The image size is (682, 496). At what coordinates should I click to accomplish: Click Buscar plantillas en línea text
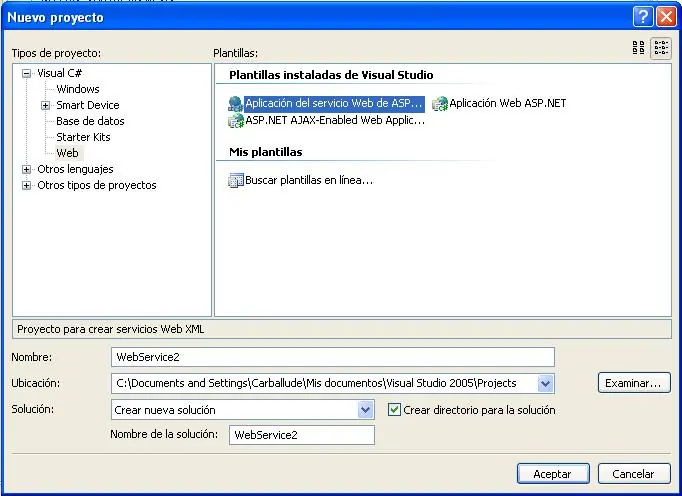[309, 180]
